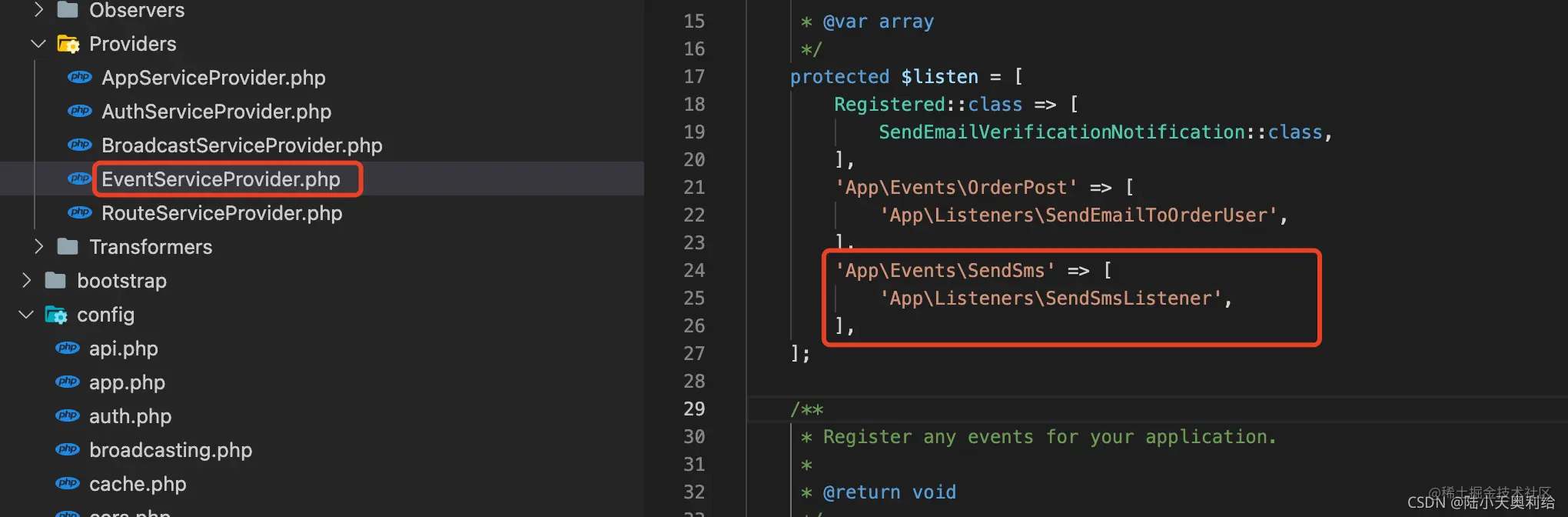Open AppServiceProvider.php file
1568x517 pixels.
click(x=214, y=78)
